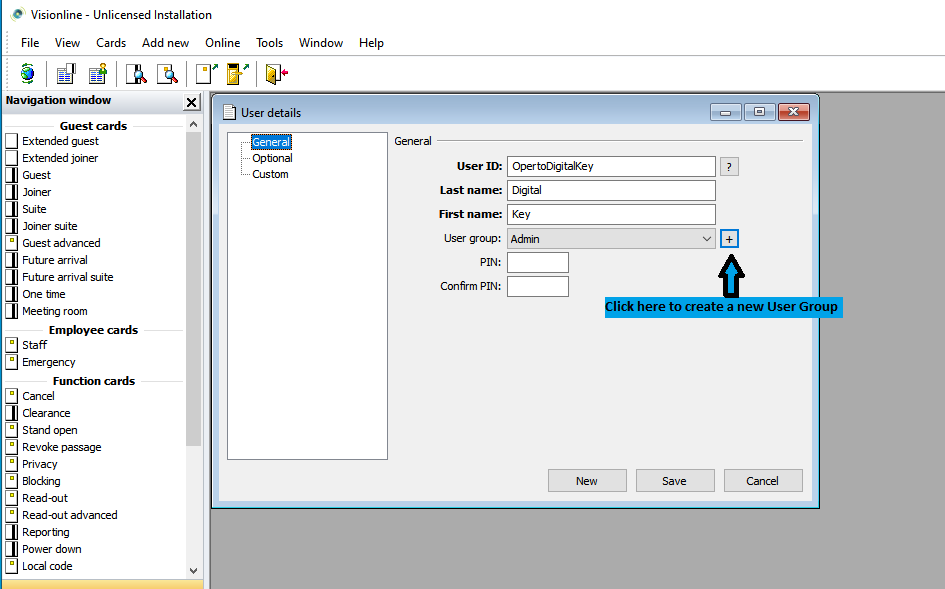Open the user list toolbar icon

click(x=97, y=73)
